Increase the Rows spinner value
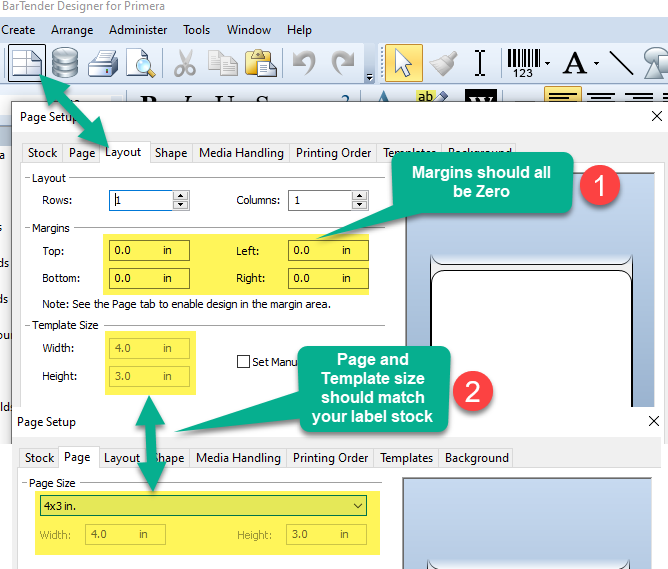 tap(180, 195)
